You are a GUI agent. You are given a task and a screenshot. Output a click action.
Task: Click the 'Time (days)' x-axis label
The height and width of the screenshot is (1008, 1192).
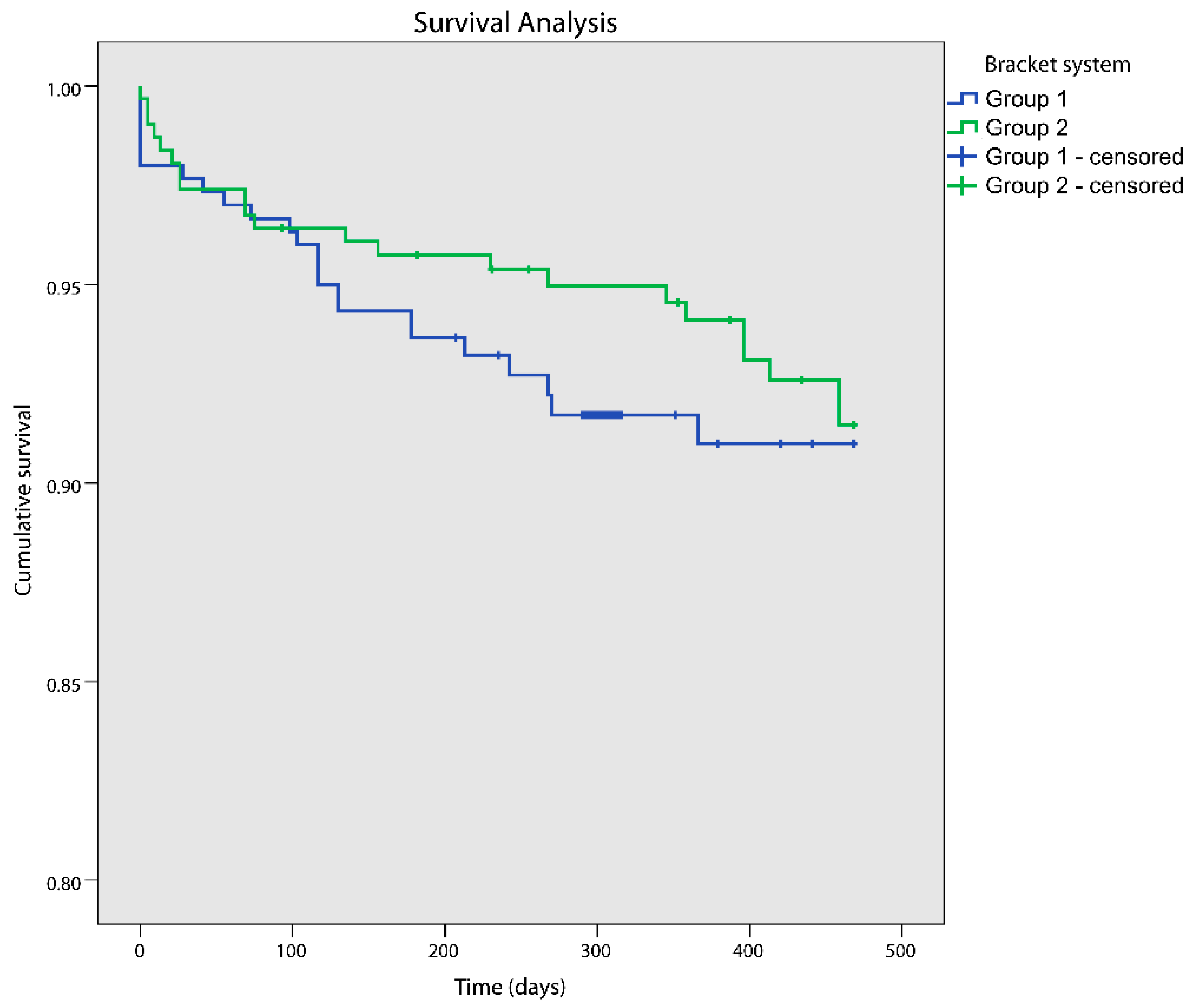point(510,987)
